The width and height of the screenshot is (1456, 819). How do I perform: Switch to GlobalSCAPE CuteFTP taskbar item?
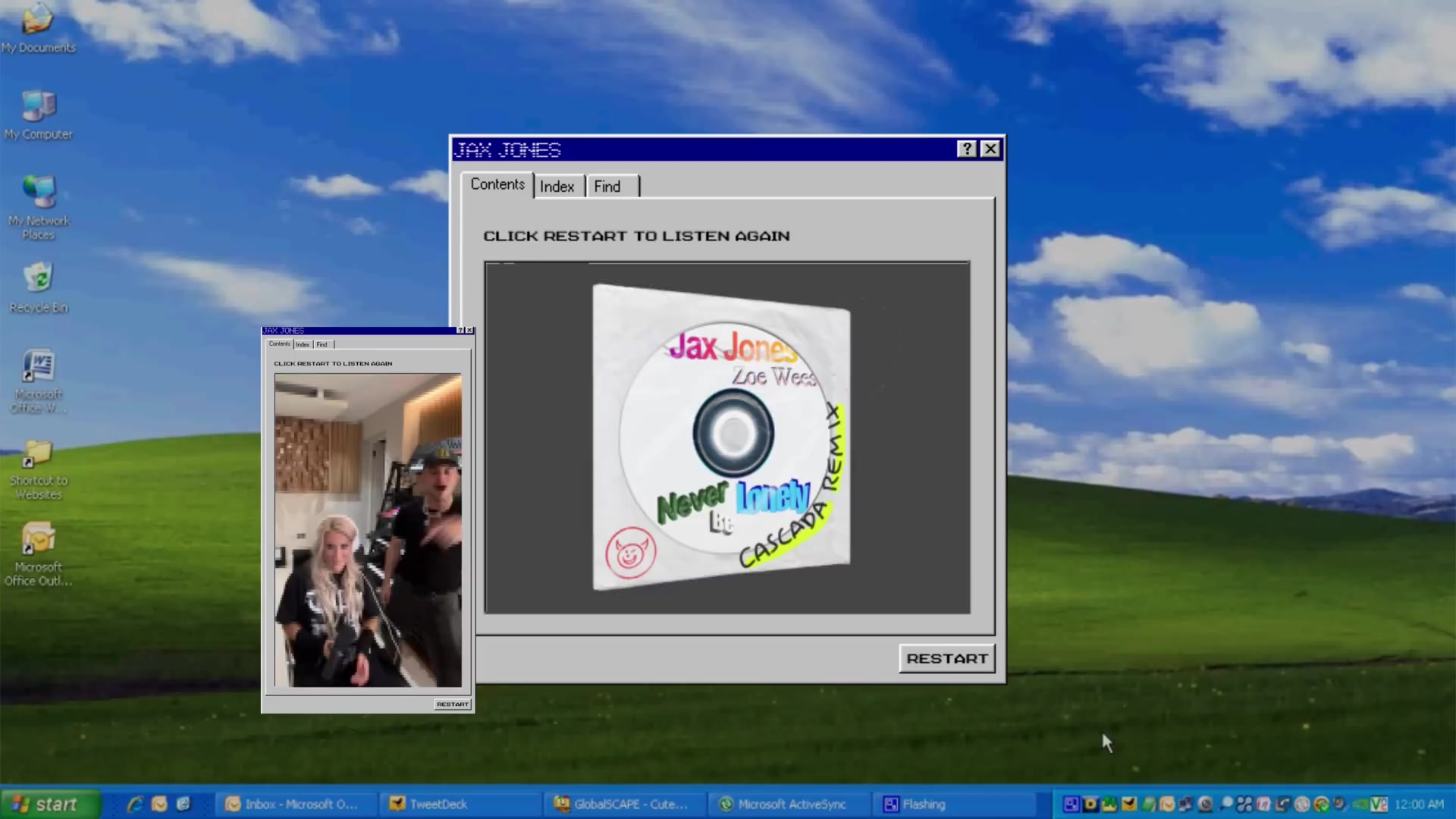[x=625, y=804]
